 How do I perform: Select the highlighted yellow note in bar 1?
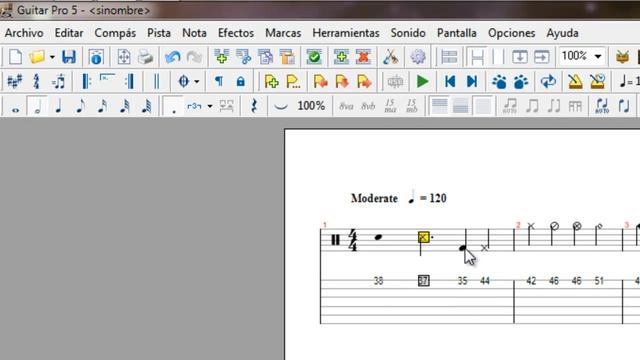click(x=424, y=237)
